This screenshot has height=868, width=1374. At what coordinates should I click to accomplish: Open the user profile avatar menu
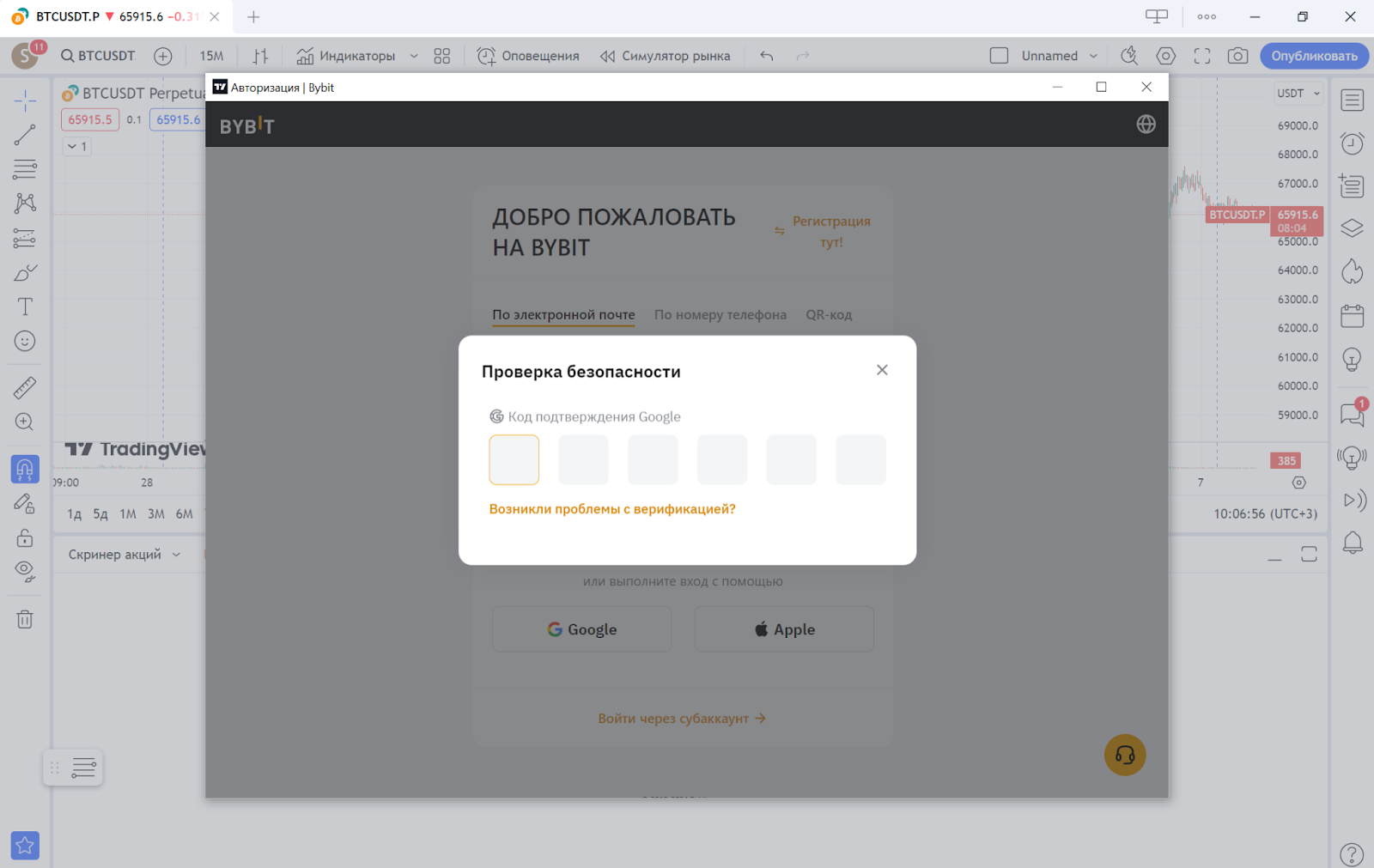25,56
